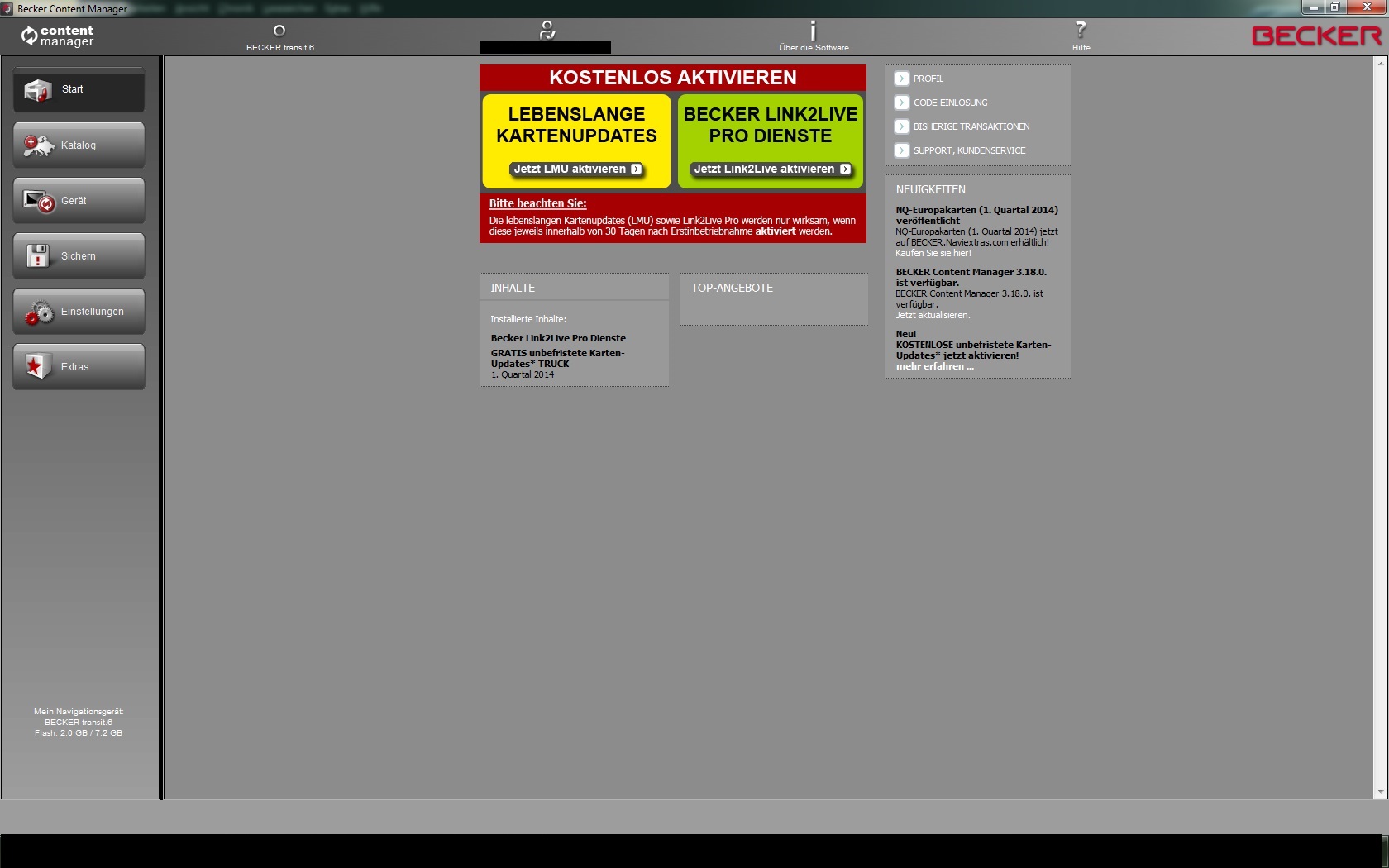This screenshot has width=1389, height=868.
Task: Follow the 'mehr erfahren ...' link
Action: (x=934, y=366)
